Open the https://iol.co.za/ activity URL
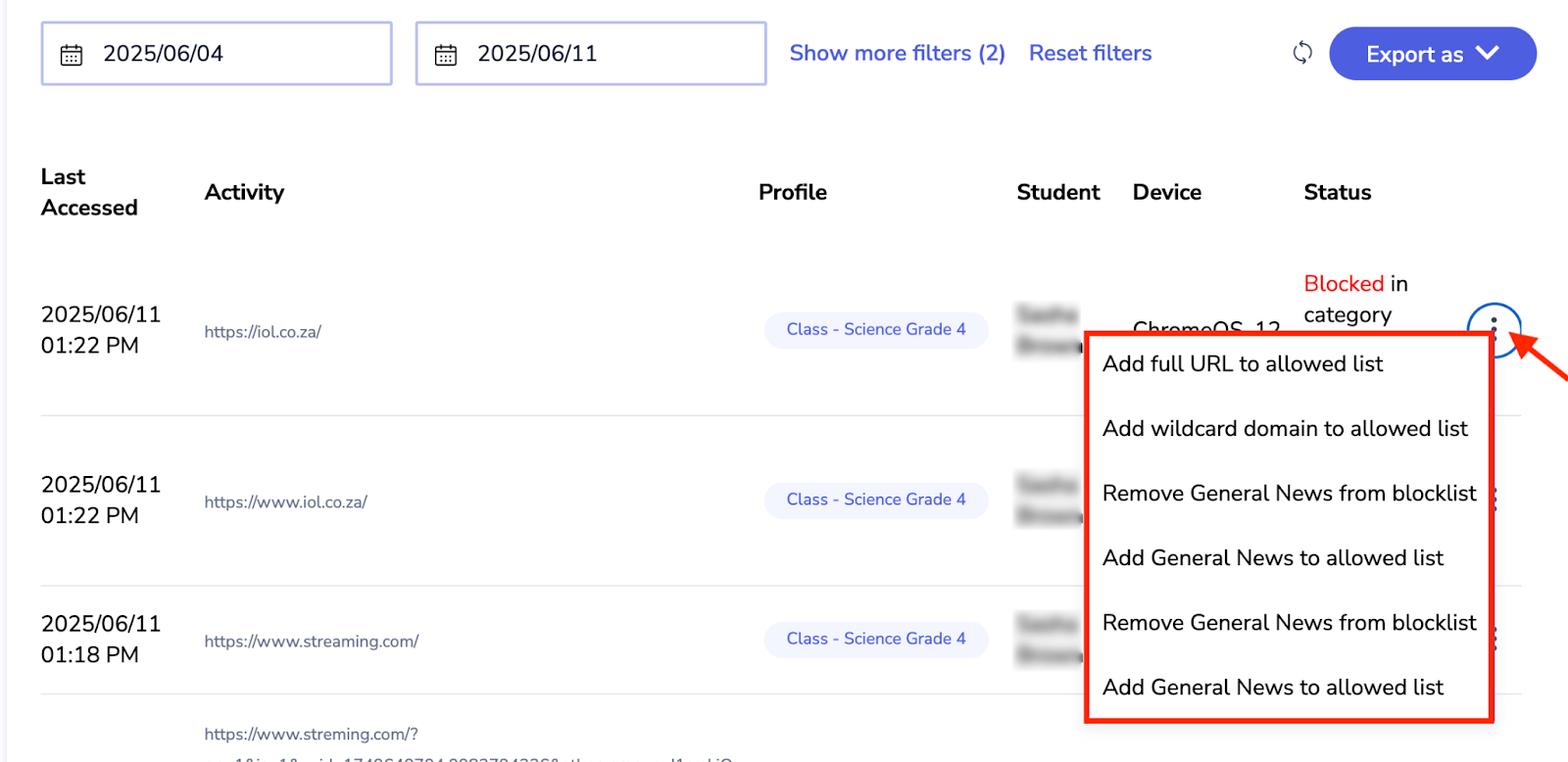This screenshot has width=1568, height=762. [x=263, y=332]
